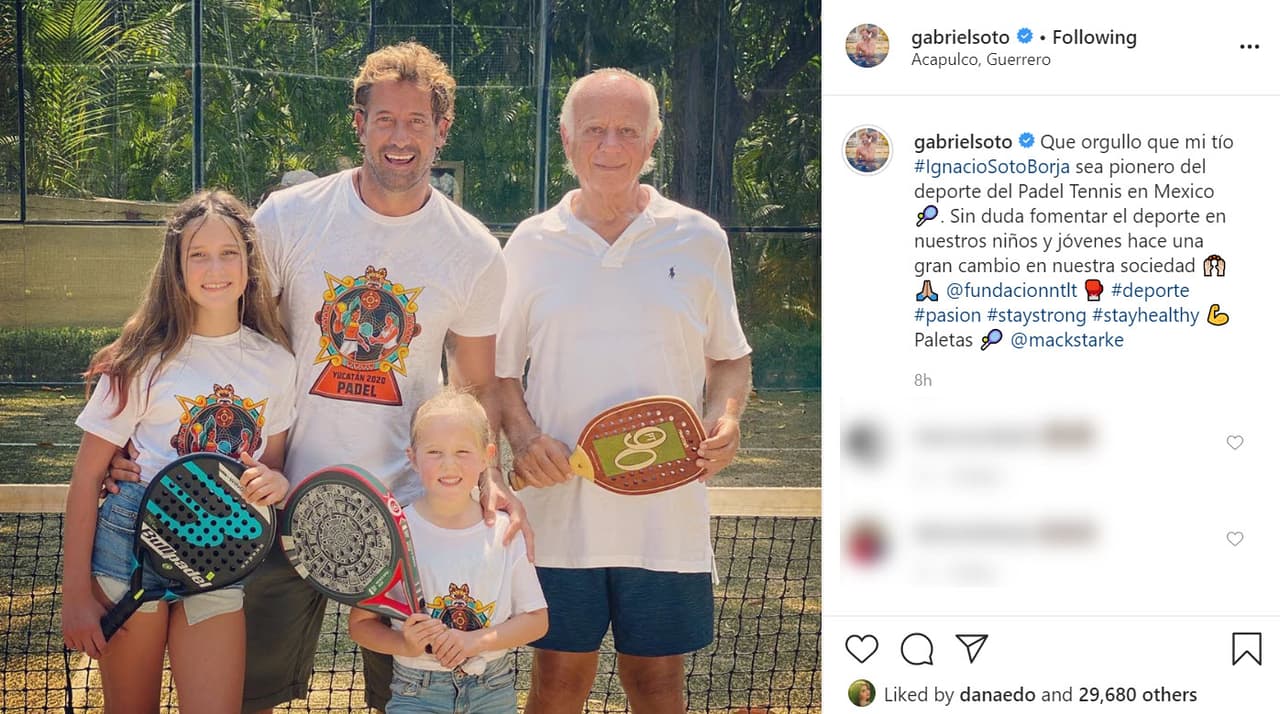Like the second blurred comment
Screen dimensions: 1280x714
[x=1235, y=539]
